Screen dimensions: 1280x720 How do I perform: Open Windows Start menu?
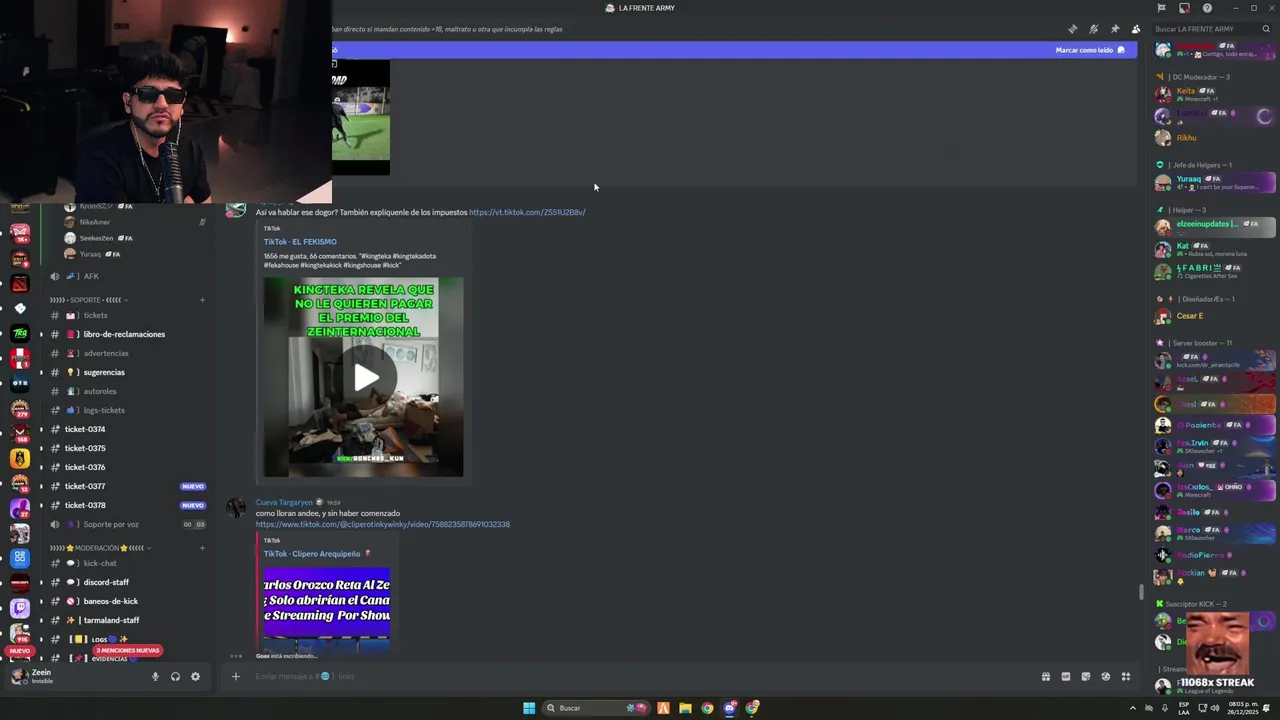tap(529, 708)
